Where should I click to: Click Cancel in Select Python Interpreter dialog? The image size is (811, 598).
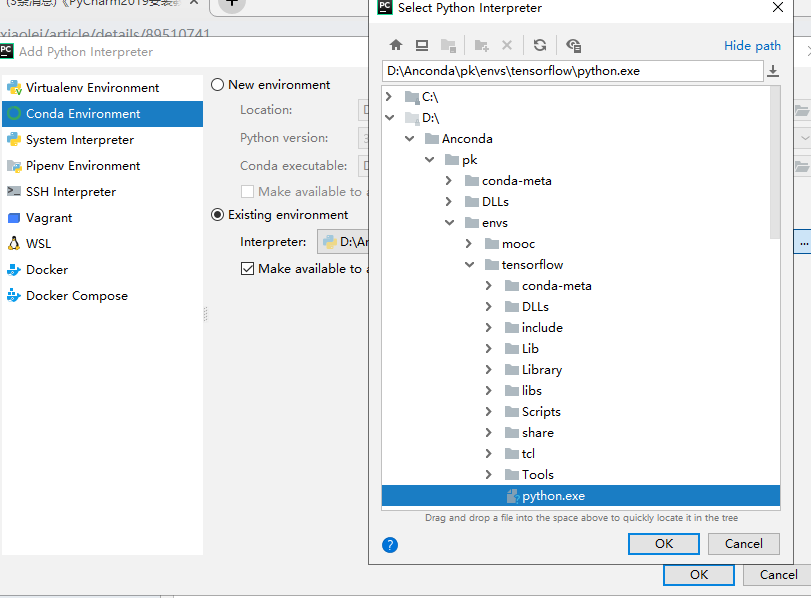tap(743, 544)
